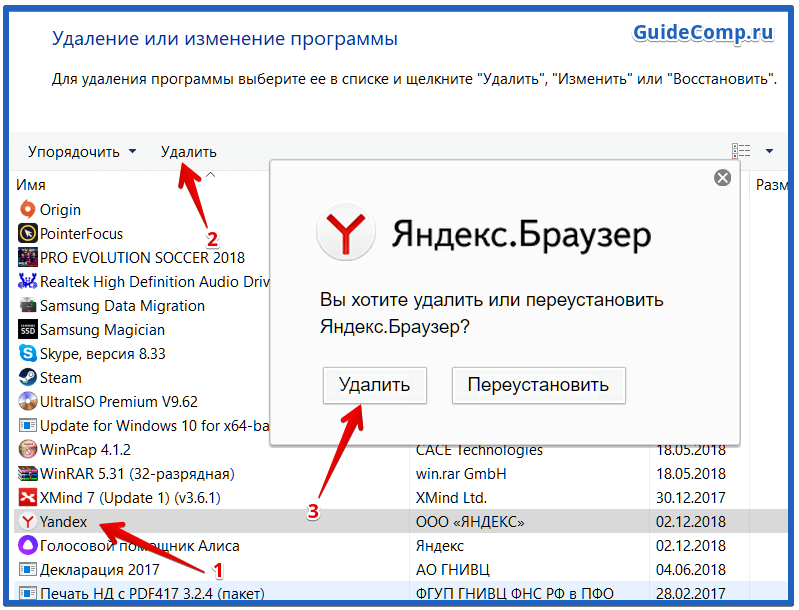Click Удалить in the toolbar
Viewport: 799px width, 610px height.
point(189,151)
